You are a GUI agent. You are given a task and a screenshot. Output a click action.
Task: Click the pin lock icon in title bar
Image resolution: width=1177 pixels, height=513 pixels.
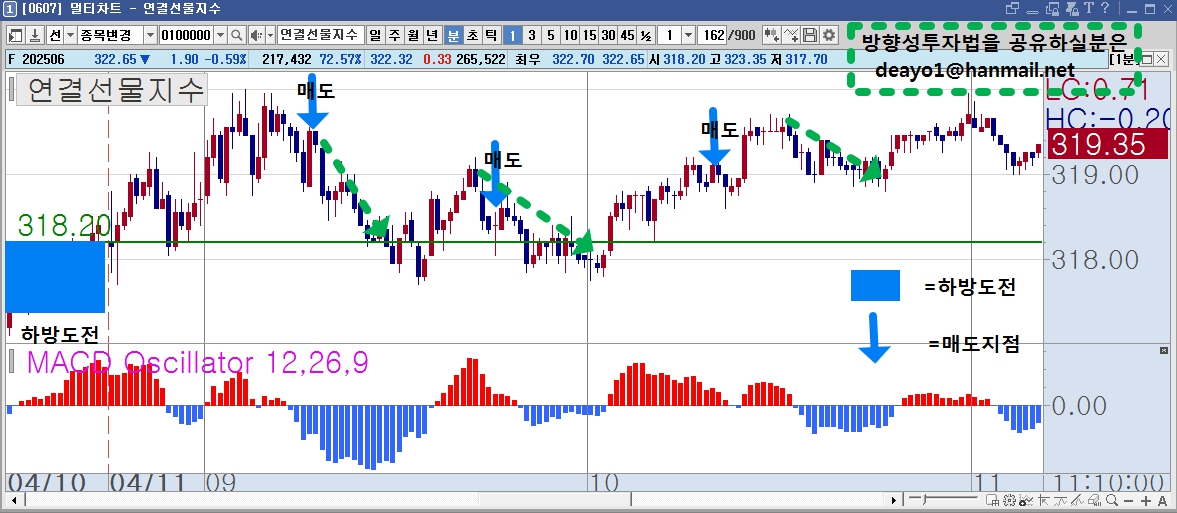coord(1072,9)
